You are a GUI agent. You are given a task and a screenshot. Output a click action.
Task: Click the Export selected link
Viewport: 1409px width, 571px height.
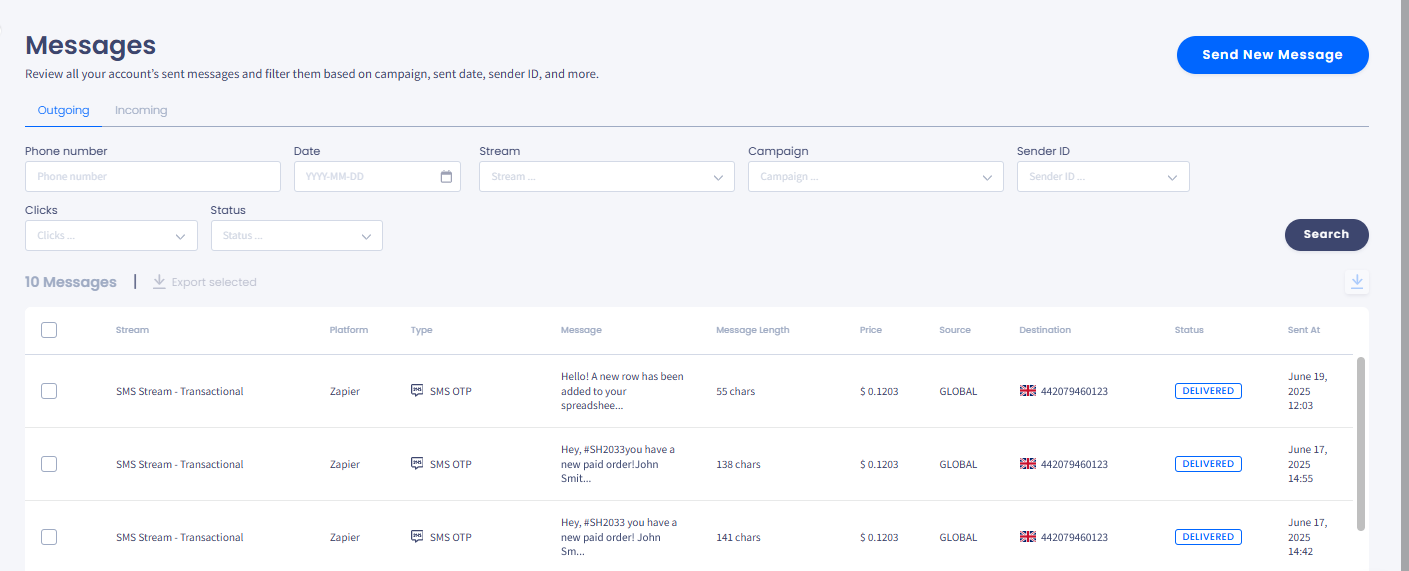pyautogui.click(x=204, y=282)
